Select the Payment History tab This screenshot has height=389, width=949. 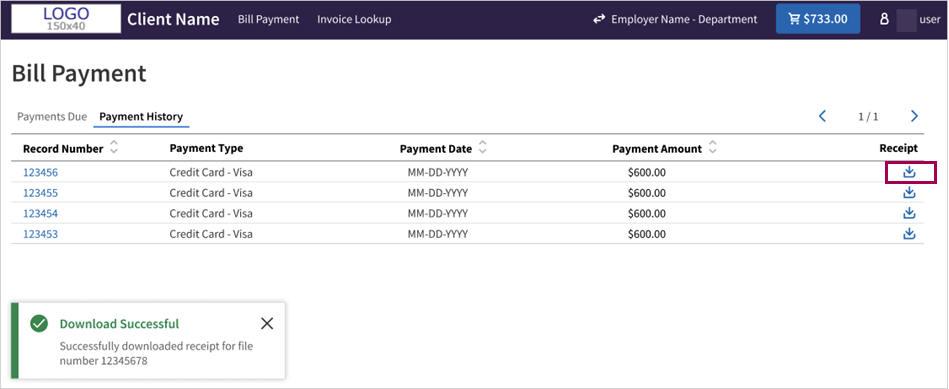(141, 117)
